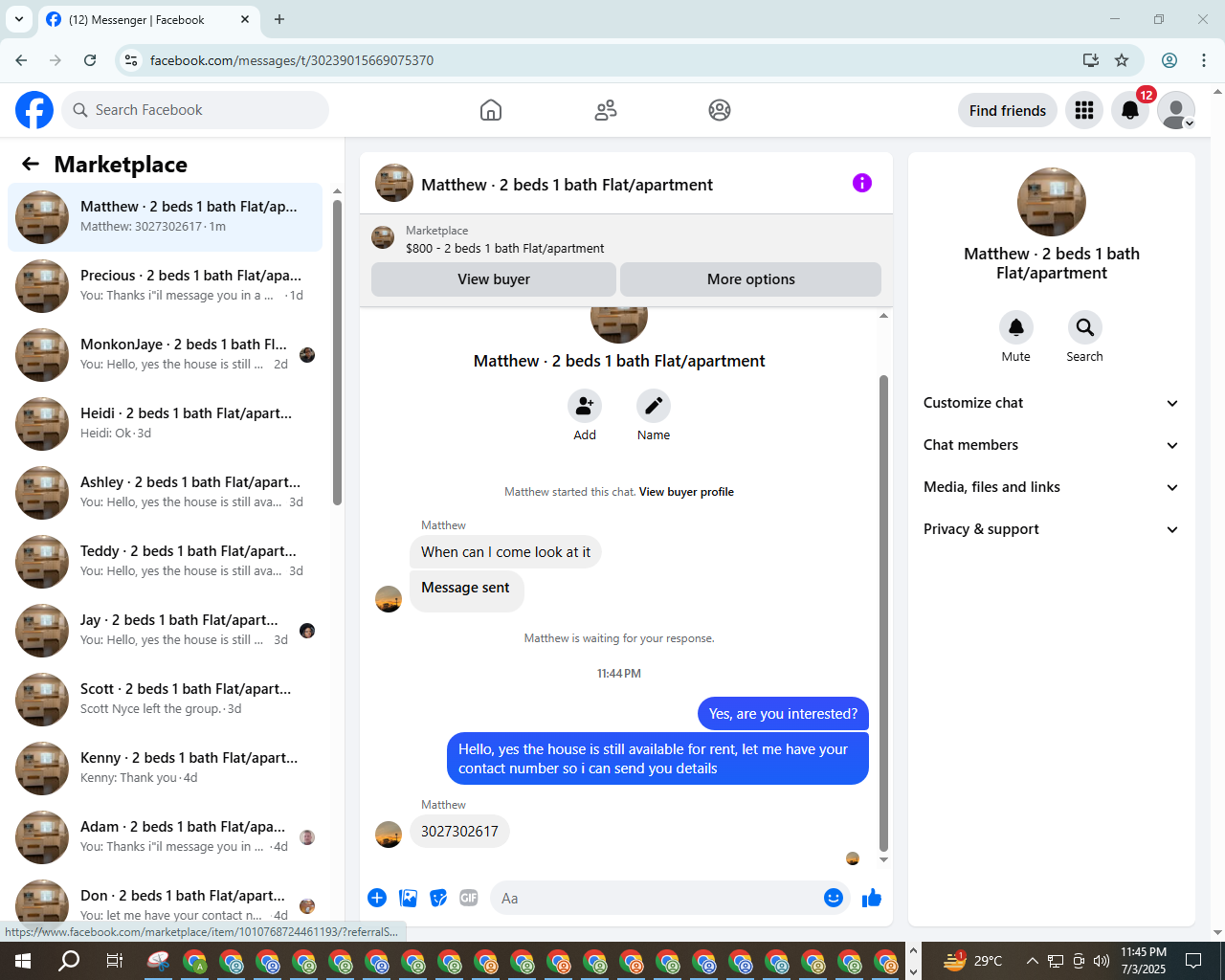Open Windows taskbar search
The height and width of the screenshot is (980, 1225).
69,961
